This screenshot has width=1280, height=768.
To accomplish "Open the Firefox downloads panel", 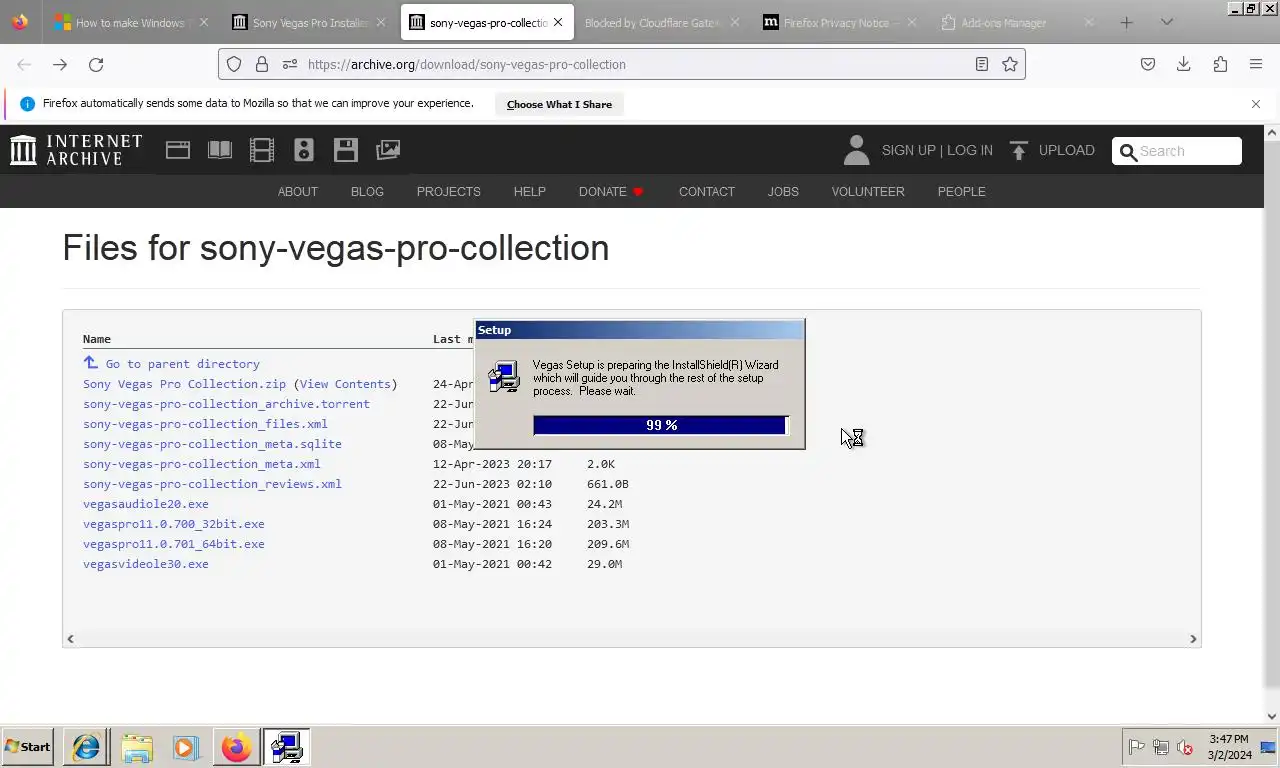I will coord(1184,64).
